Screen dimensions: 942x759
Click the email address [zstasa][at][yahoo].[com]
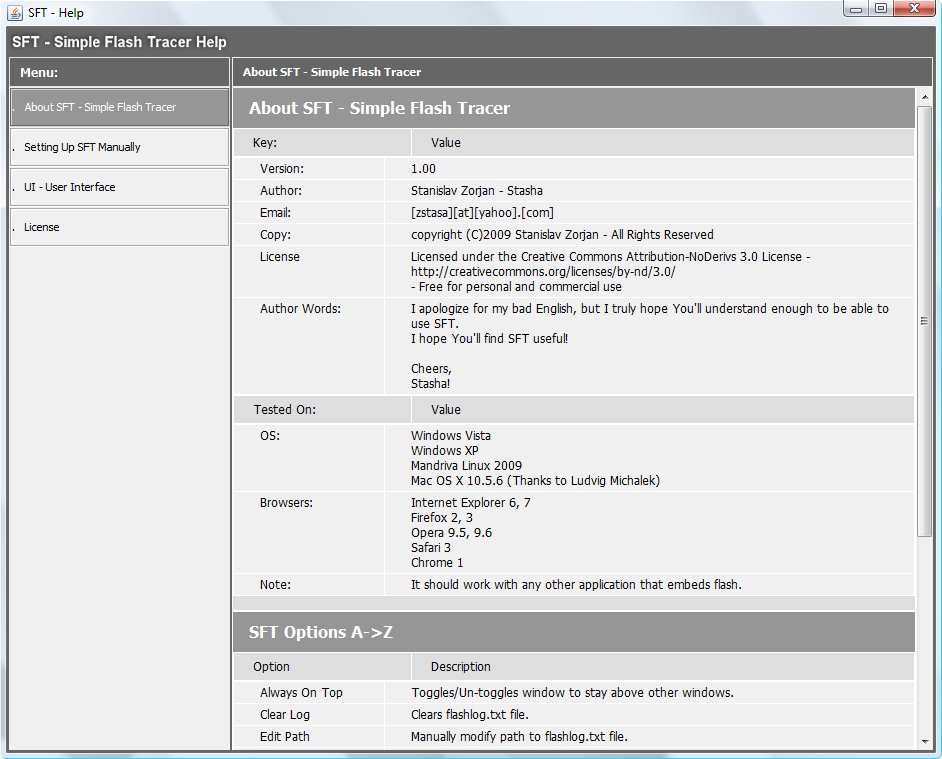point(482,213)
